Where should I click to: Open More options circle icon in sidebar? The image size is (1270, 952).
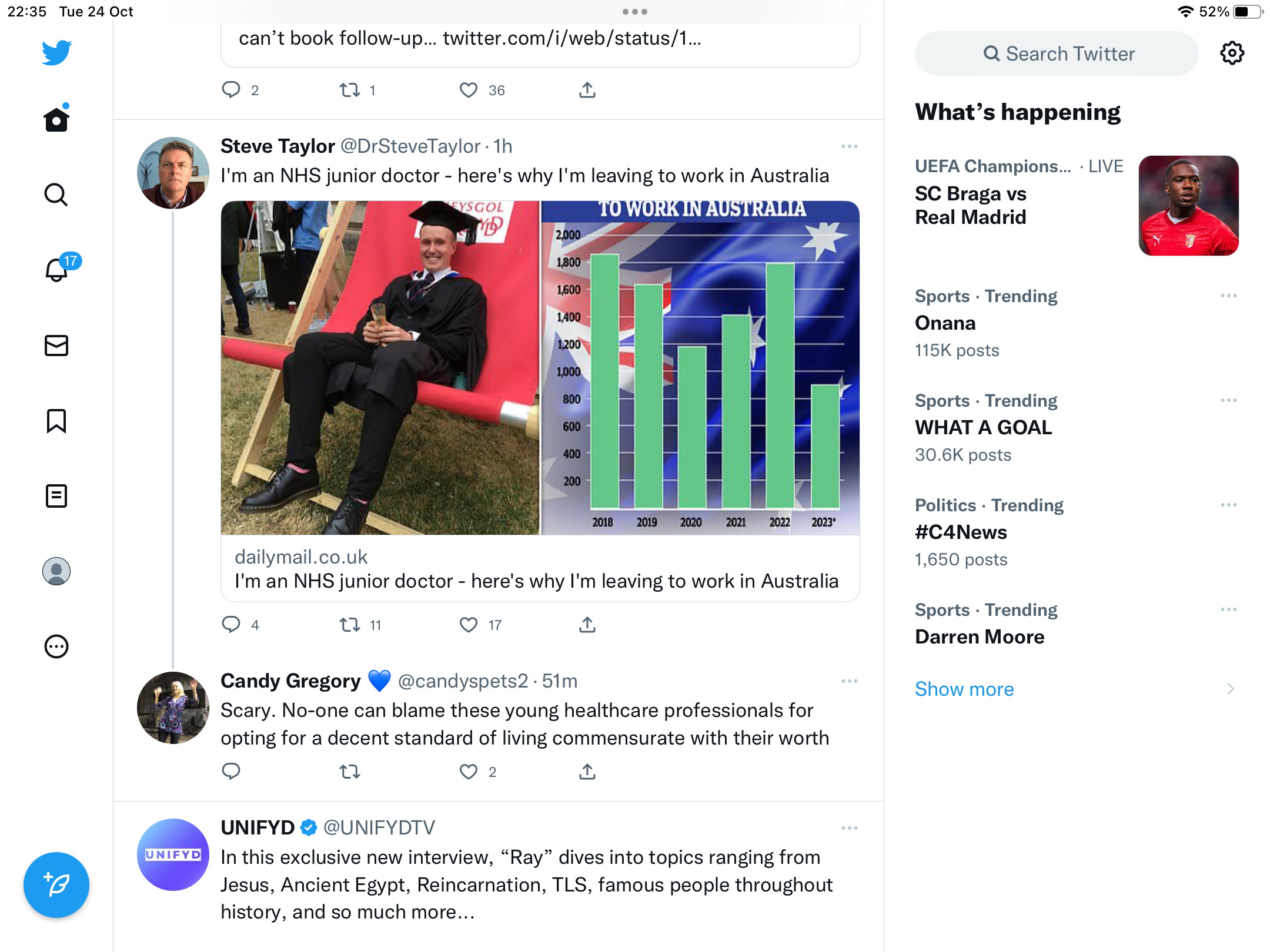click(56, 646)
